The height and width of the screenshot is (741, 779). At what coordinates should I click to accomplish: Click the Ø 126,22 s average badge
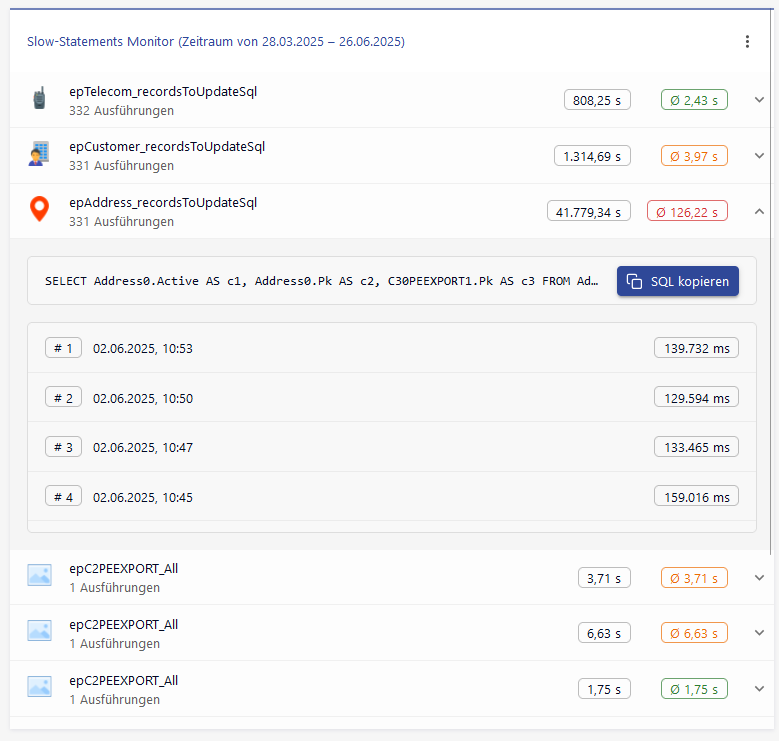(x=687, y=212)
